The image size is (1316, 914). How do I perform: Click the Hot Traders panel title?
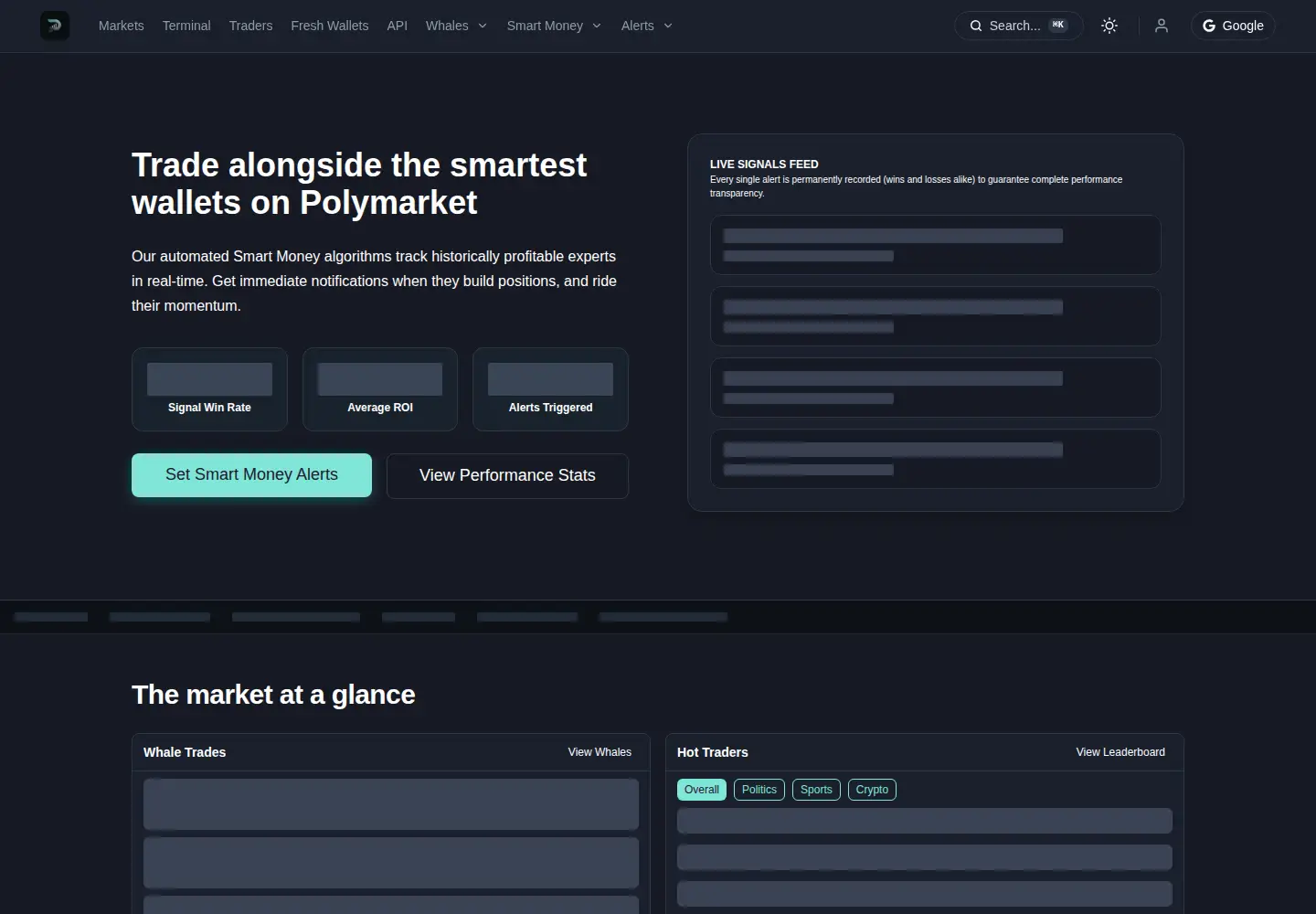[x=713, y=752]
